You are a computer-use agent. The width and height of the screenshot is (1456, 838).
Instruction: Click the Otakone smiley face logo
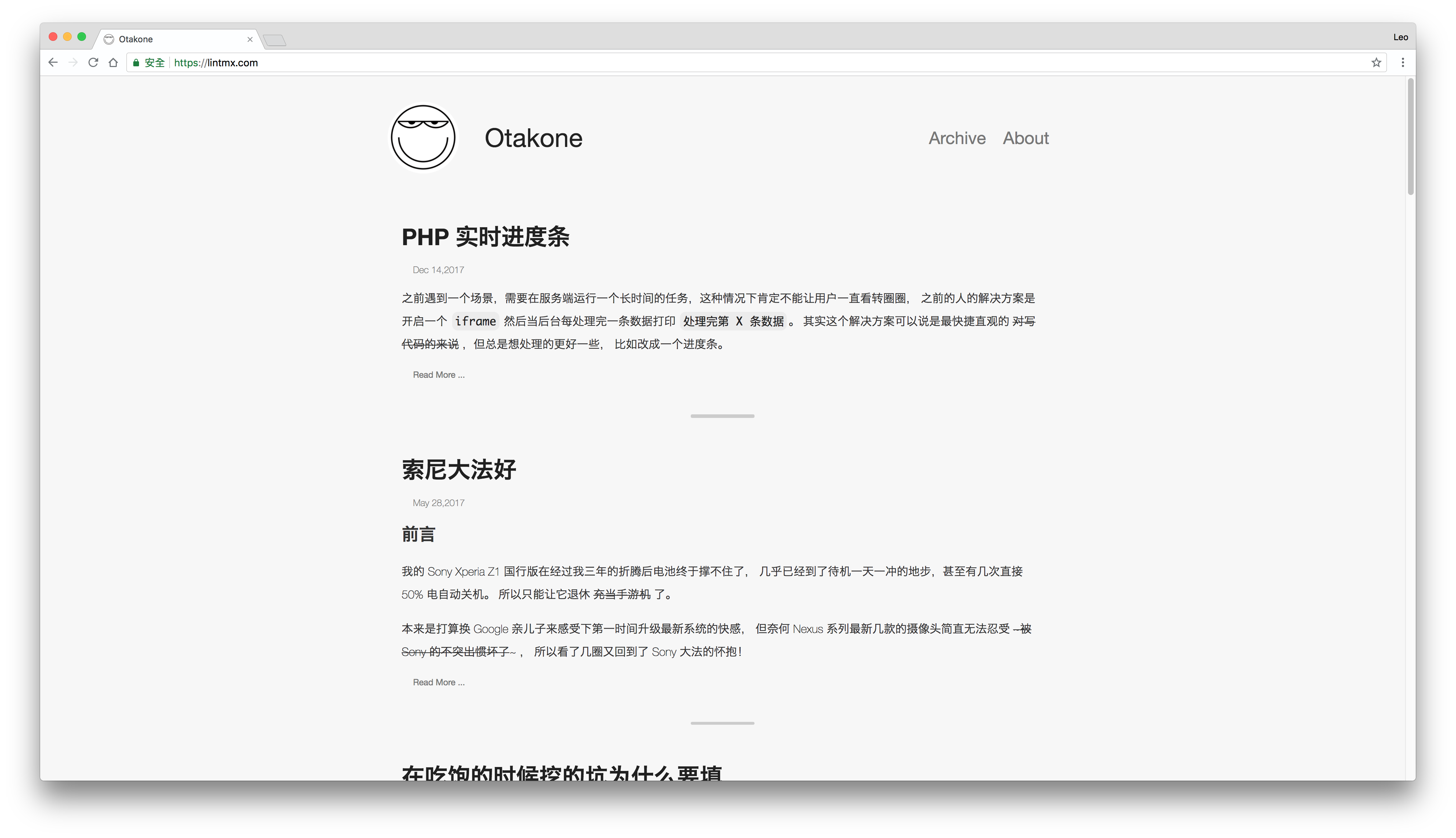(423, 138)
